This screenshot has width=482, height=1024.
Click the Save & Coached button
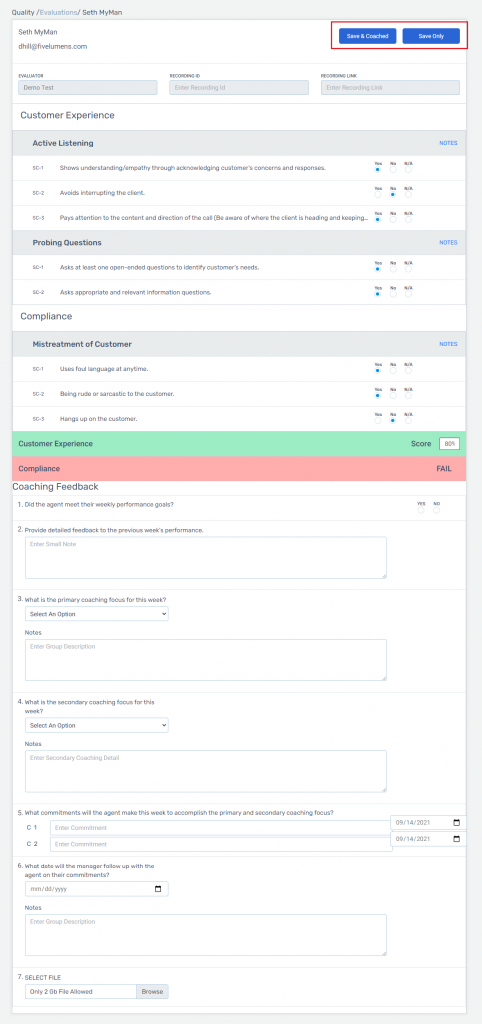[367, 36]
